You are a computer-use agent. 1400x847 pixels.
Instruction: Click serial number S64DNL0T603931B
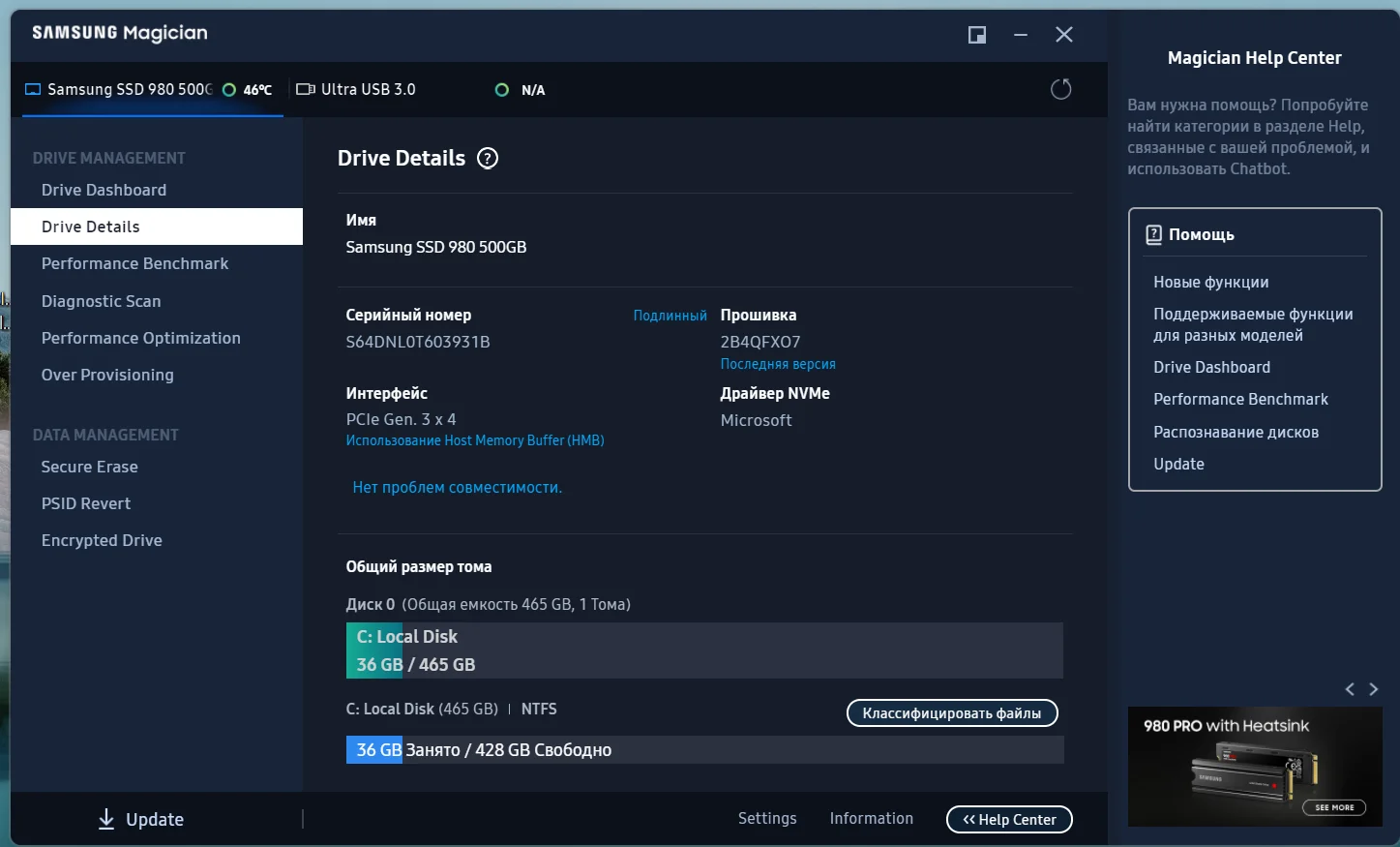[x=418, y=342]
